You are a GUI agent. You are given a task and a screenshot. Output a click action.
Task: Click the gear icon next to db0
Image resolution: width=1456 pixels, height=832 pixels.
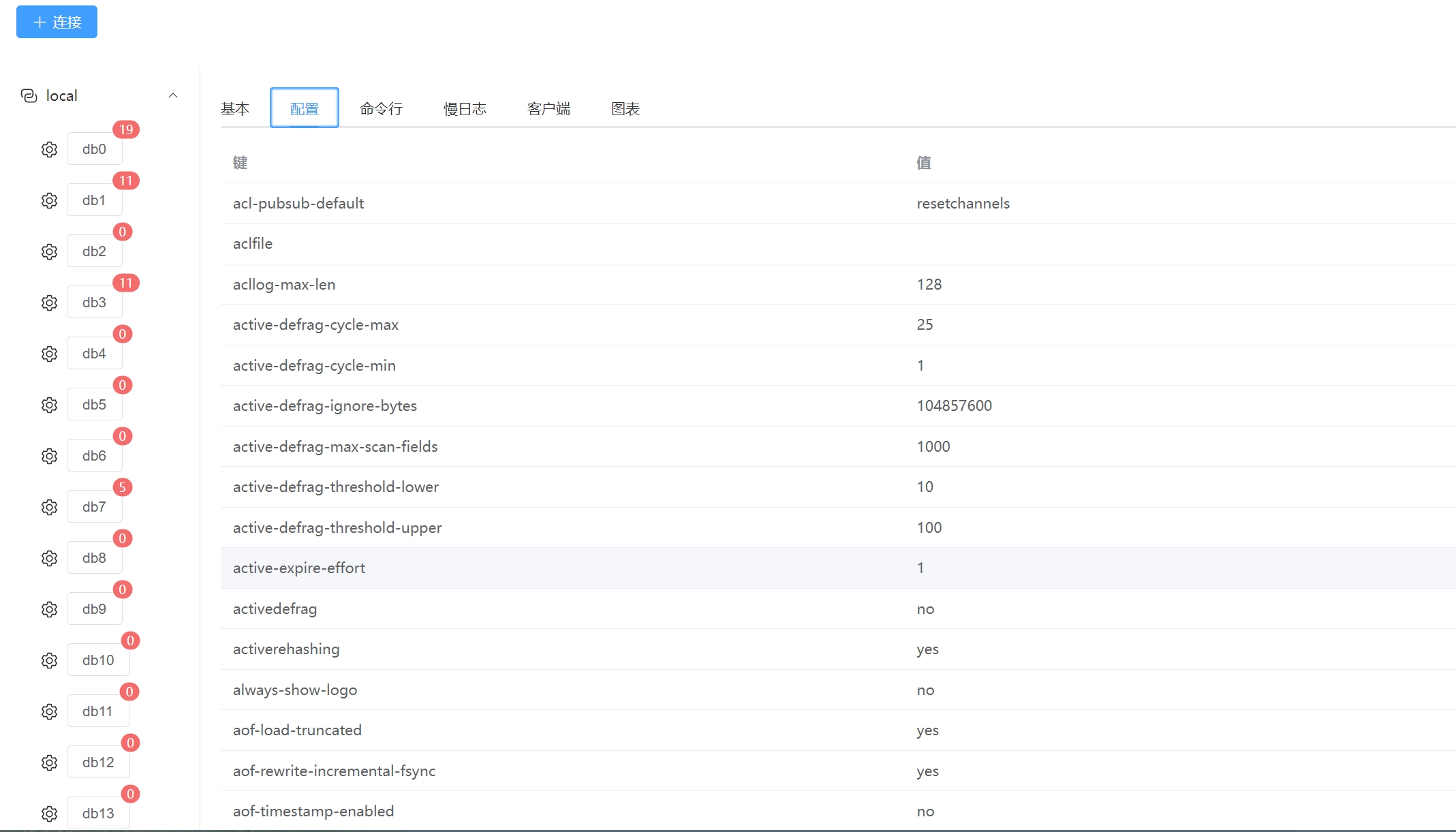coord(49,149)
